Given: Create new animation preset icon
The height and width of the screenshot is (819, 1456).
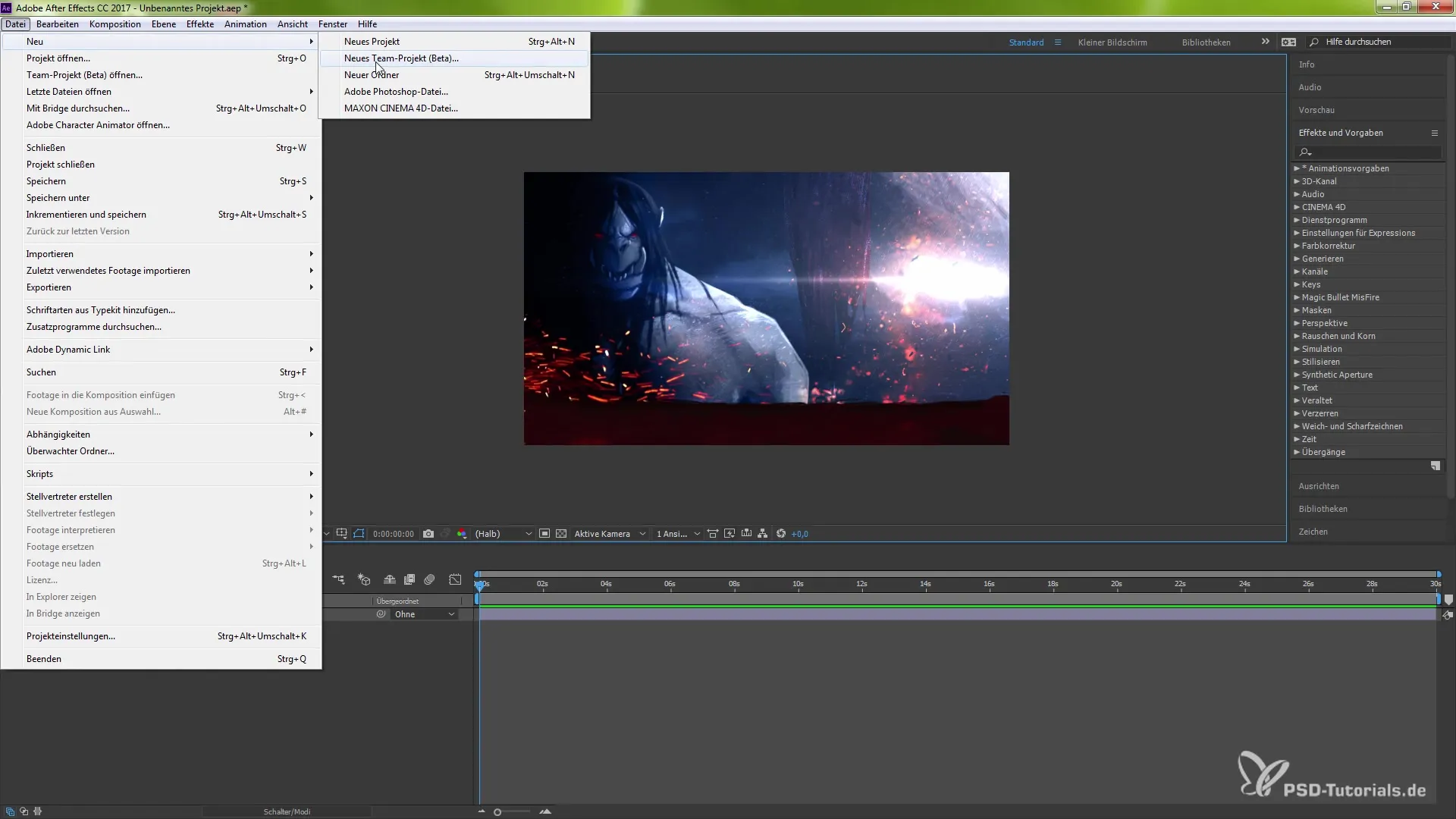Looking at the screenshot, I should (1436, 466).
